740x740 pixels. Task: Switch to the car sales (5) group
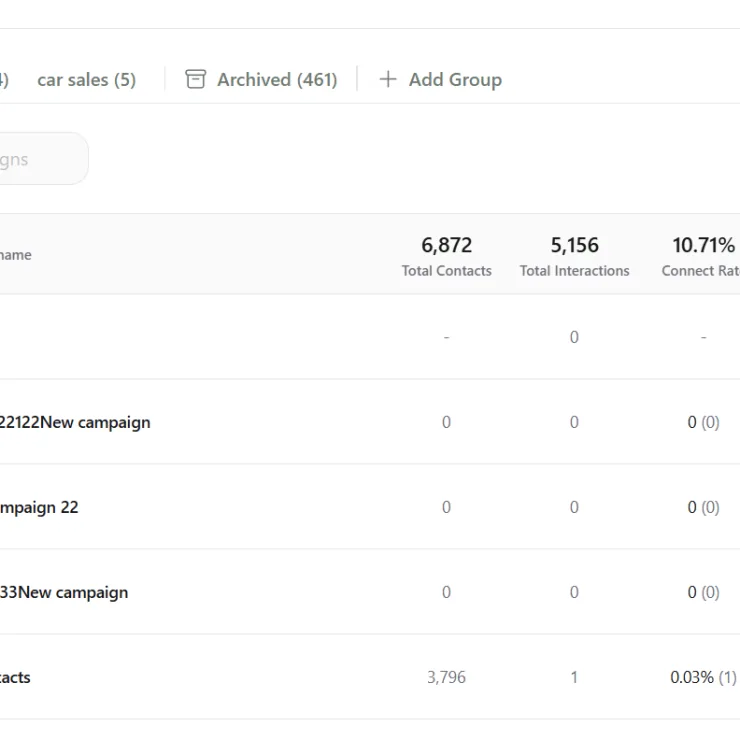click(x=86, y=79)
